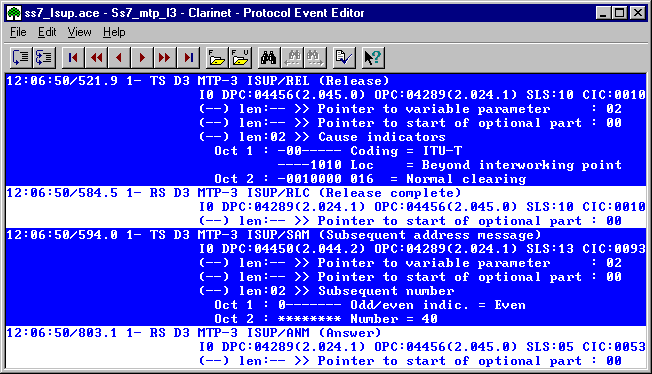
Task: Jump to the last event button
Action: click(x=188, y=57)
